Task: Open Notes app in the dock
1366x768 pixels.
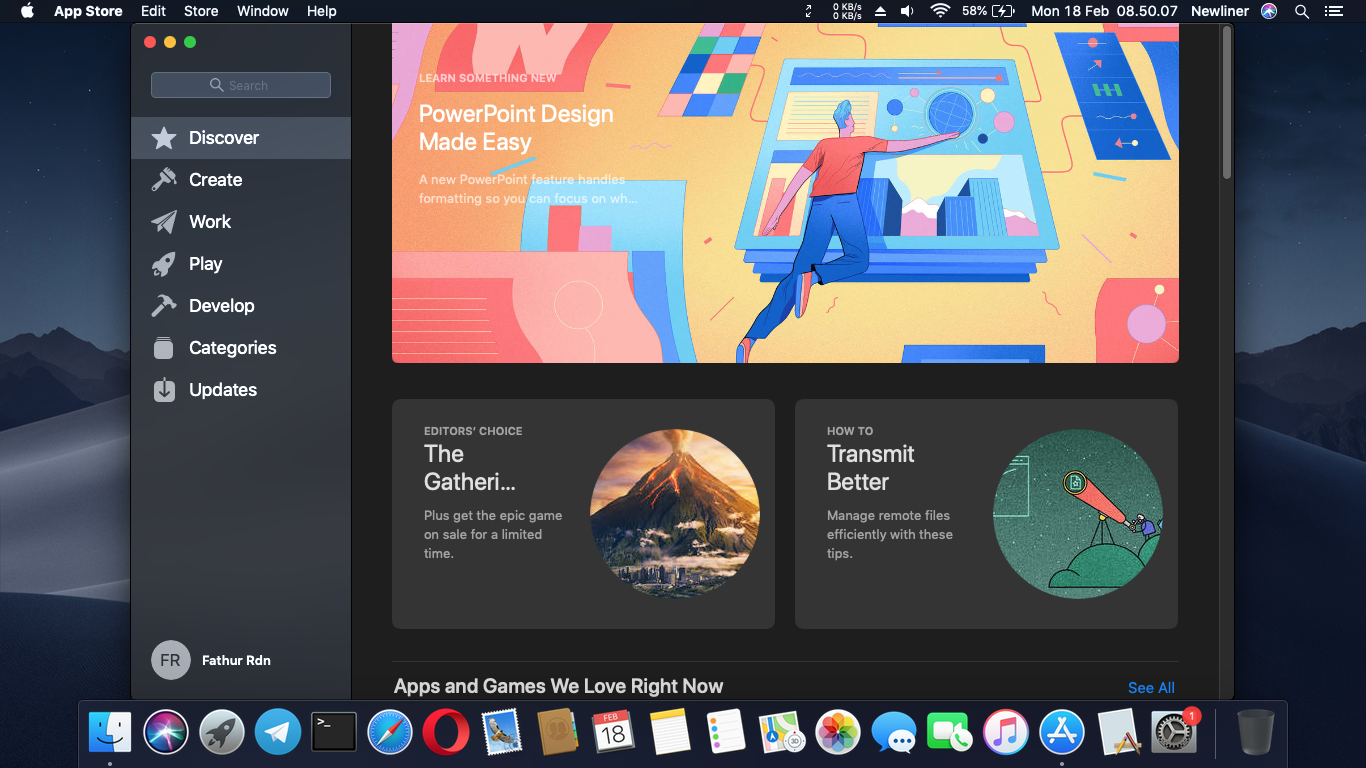Action: coord(670,732)
